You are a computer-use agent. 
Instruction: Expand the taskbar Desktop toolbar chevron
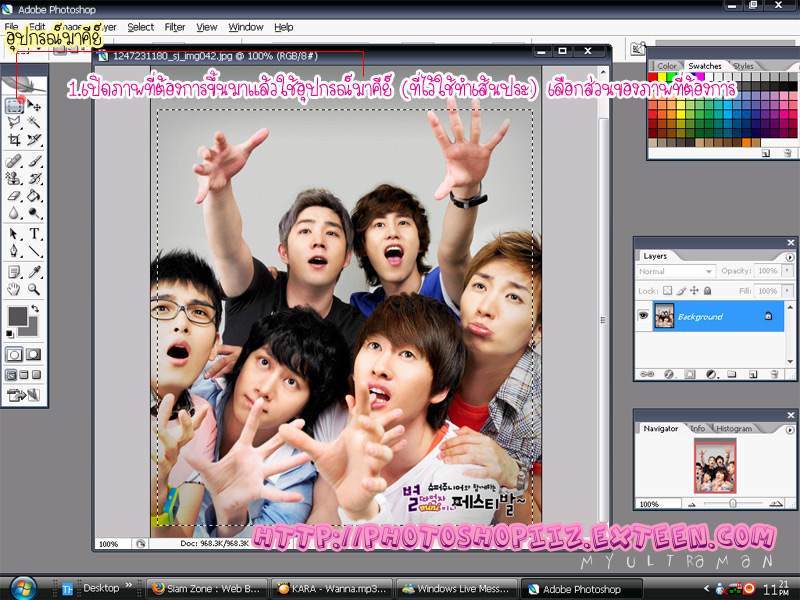(x=128, y=585)
